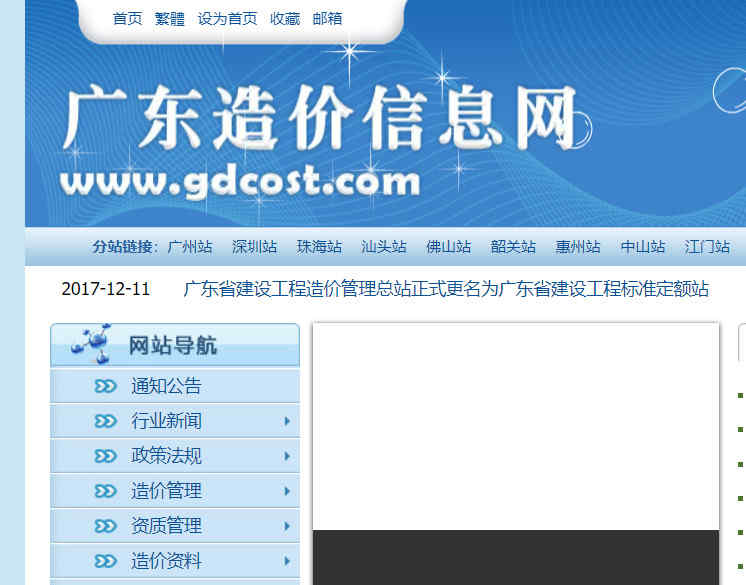Open the 韶关站 sub-site link
Viewport: 746px width, 585px height.
point(513,247)
